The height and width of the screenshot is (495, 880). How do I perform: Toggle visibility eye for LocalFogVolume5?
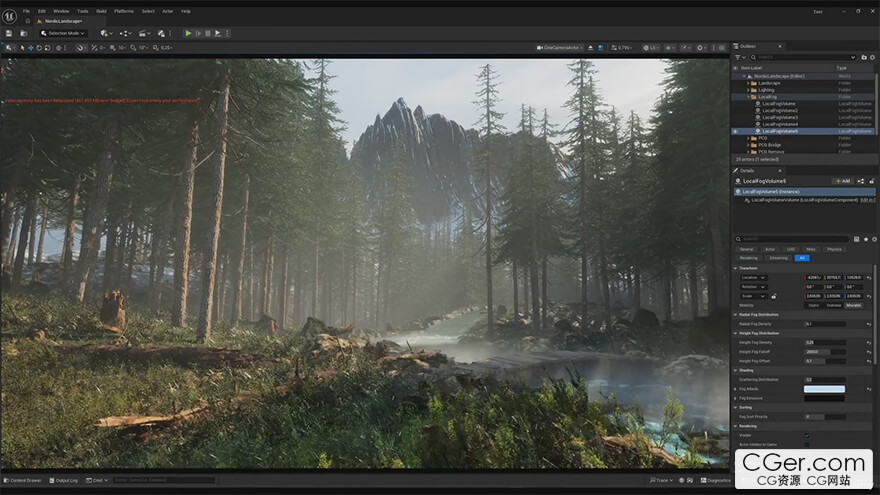tap(736, 131)
